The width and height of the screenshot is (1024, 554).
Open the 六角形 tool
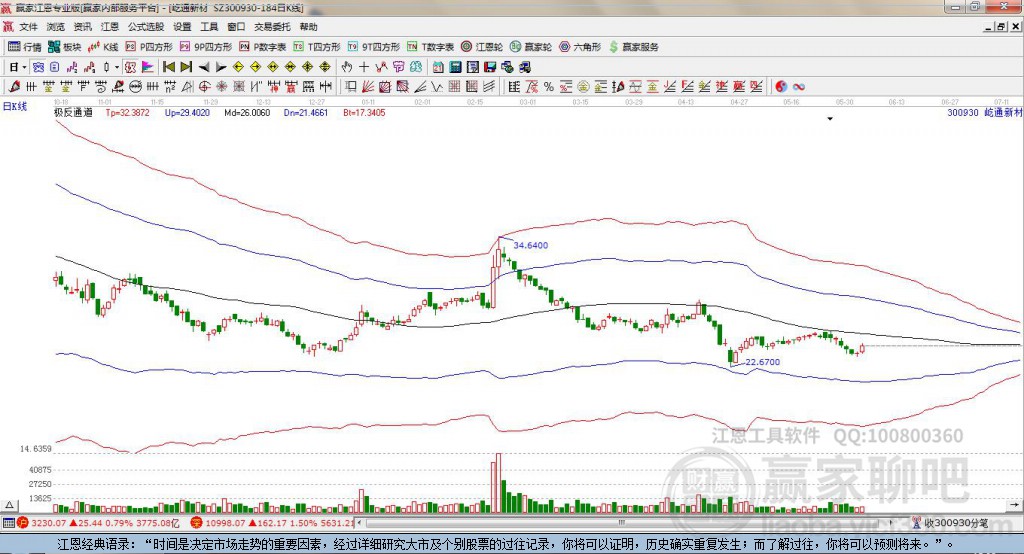click(x=580, y=47)
